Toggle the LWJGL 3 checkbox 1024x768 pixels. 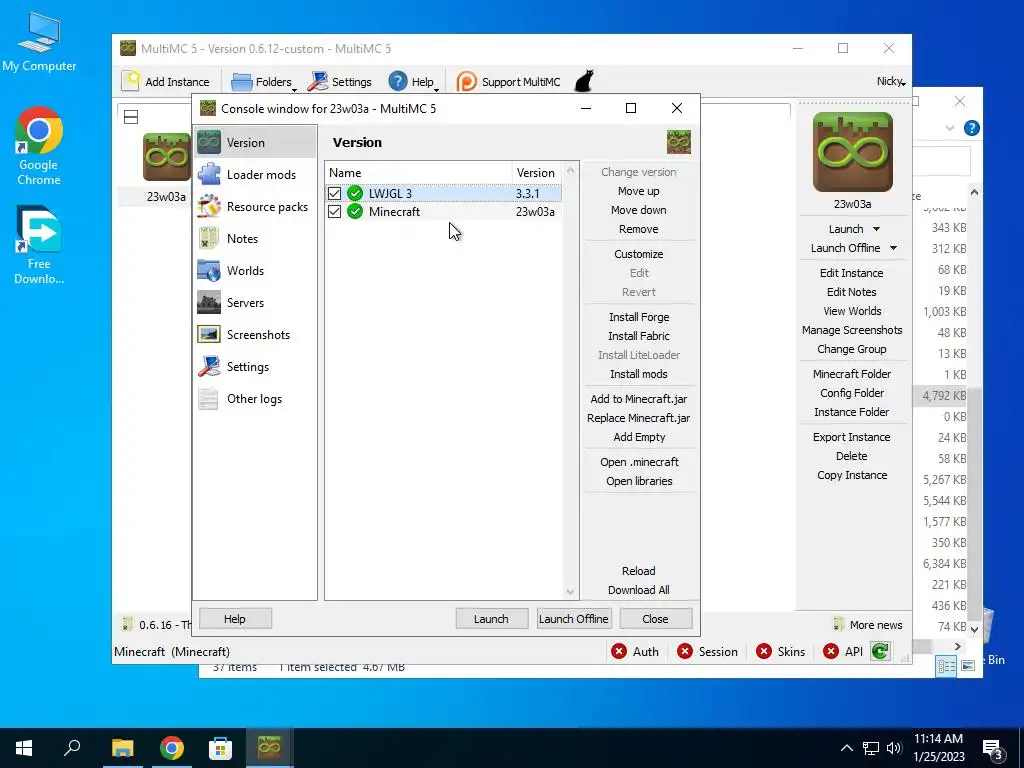coord(334,193)
